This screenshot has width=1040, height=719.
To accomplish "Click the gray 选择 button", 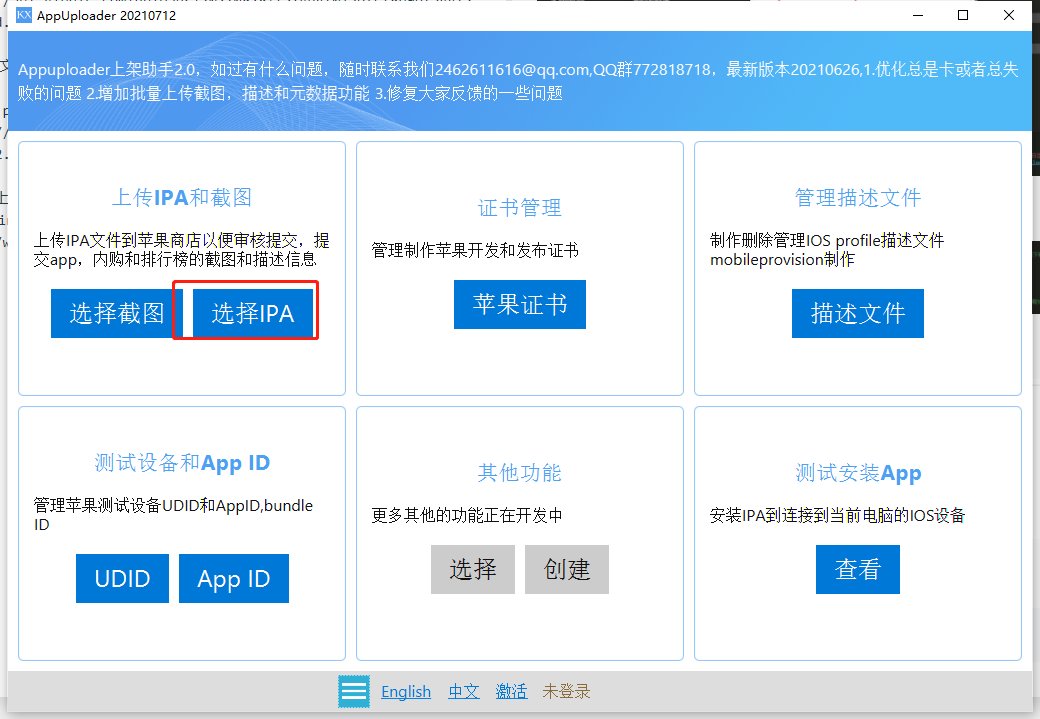I will 473,569.
